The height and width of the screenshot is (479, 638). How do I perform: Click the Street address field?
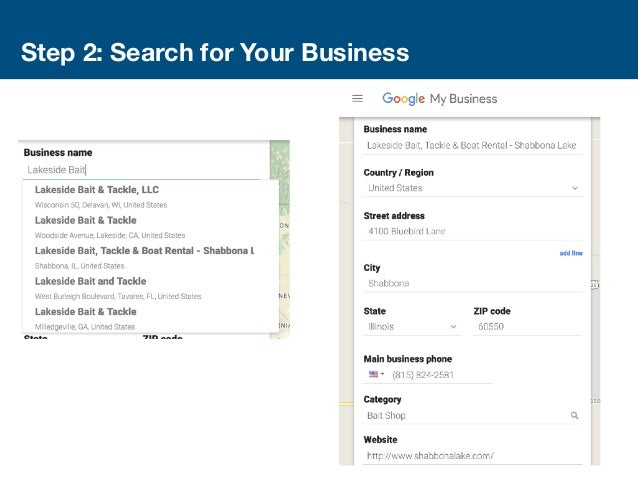[472, 231]
